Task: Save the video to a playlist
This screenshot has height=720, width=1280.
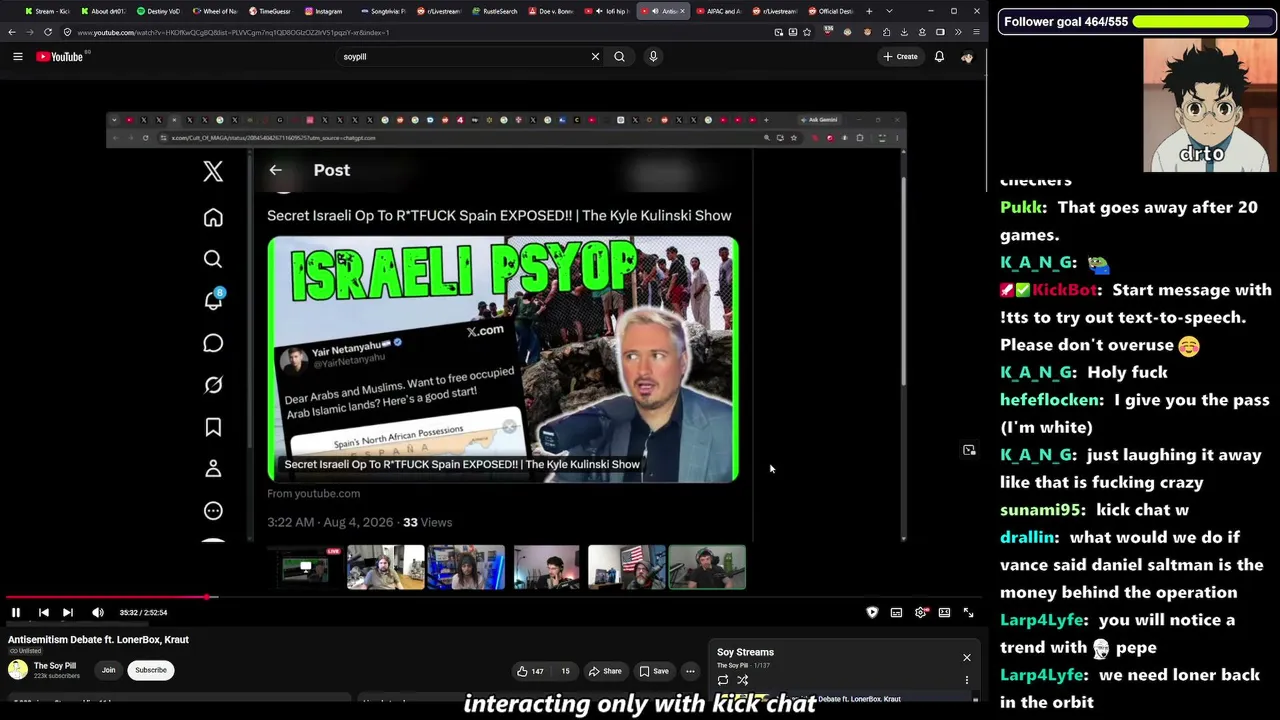Action: (654, 671)
